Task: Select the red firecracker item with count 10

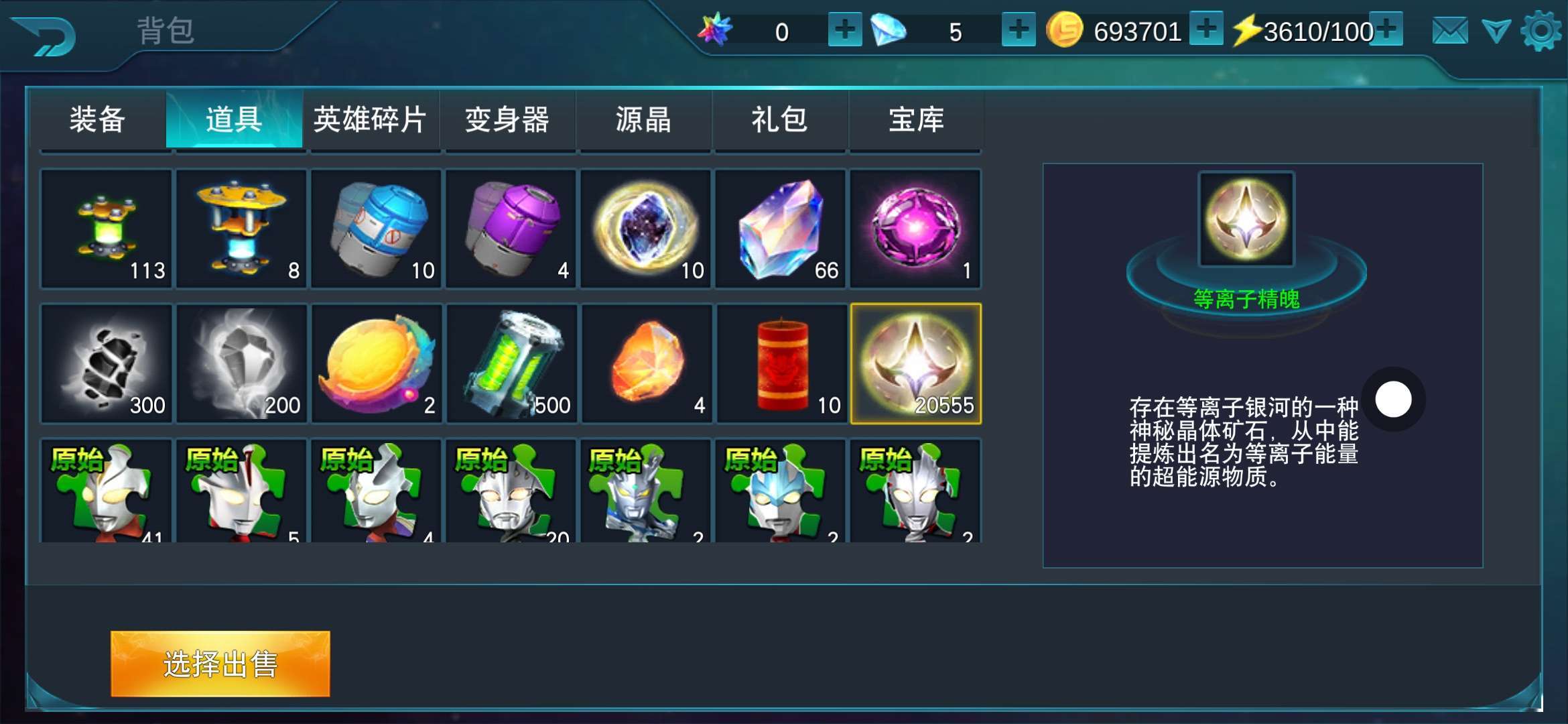Action: 781,363
